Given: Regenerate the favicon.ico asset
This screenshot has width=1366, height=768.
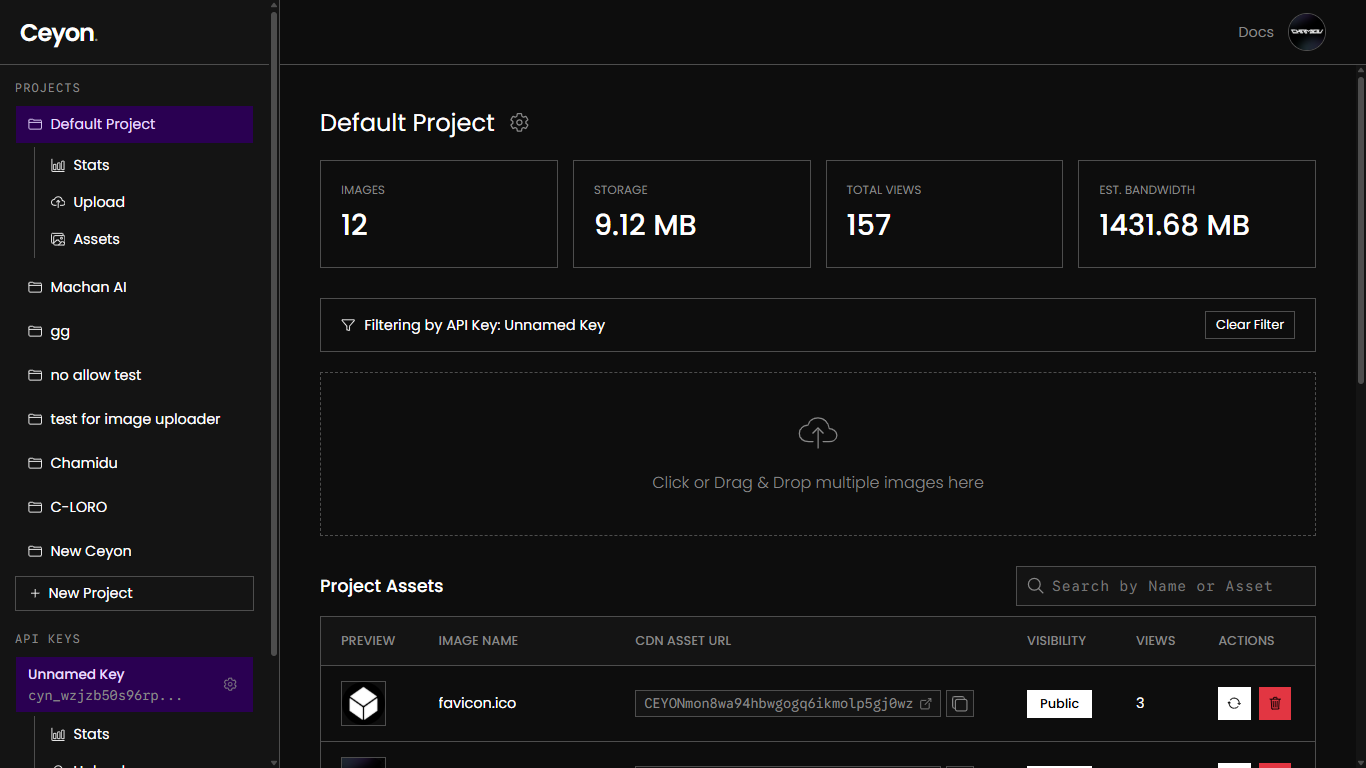Looking at the screenshot, I should point(1234,703).
